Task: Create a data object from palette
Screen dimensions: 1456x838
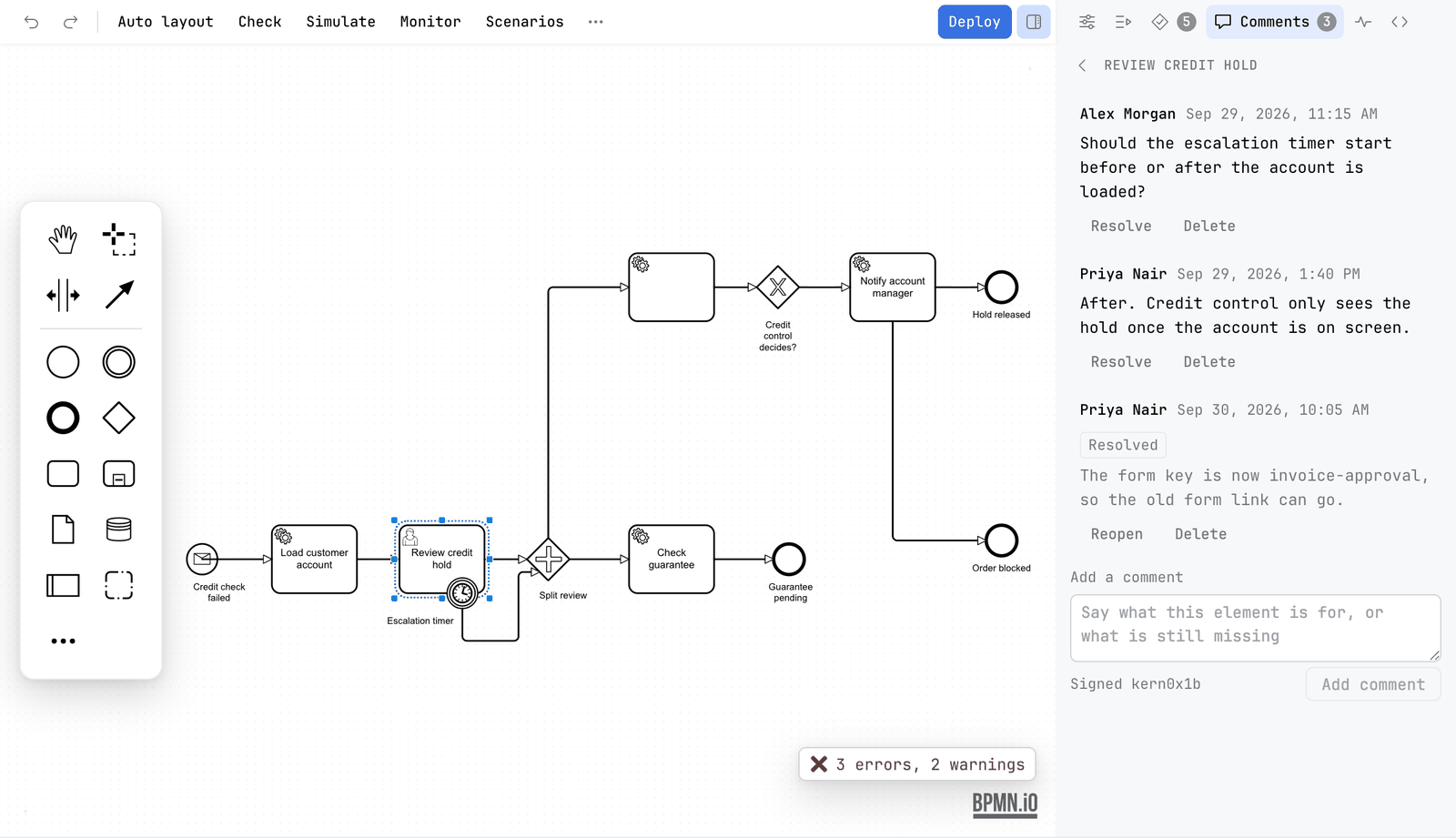Action: click(63, 530)
